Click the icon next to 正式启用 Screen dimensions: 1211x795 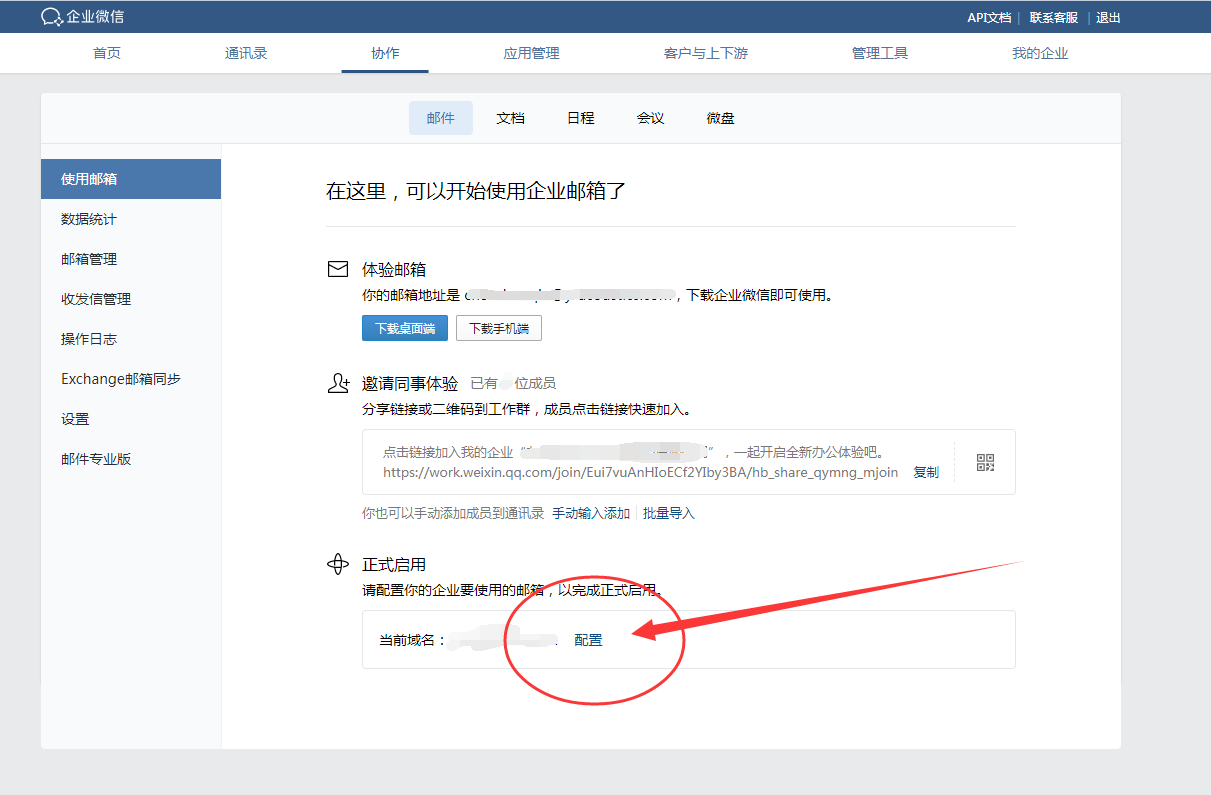click(x=338, y=564)
